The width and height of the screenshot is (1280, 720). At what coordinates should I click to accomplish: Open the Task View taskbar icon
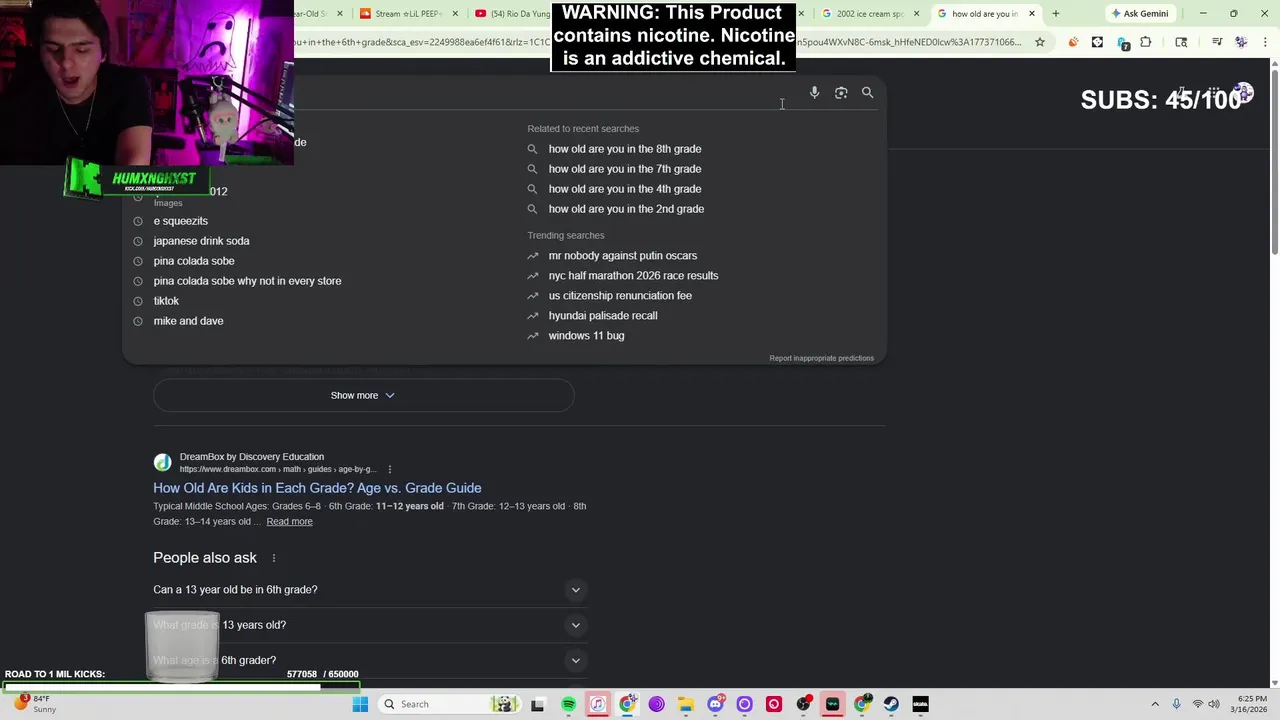pos(537,704)
